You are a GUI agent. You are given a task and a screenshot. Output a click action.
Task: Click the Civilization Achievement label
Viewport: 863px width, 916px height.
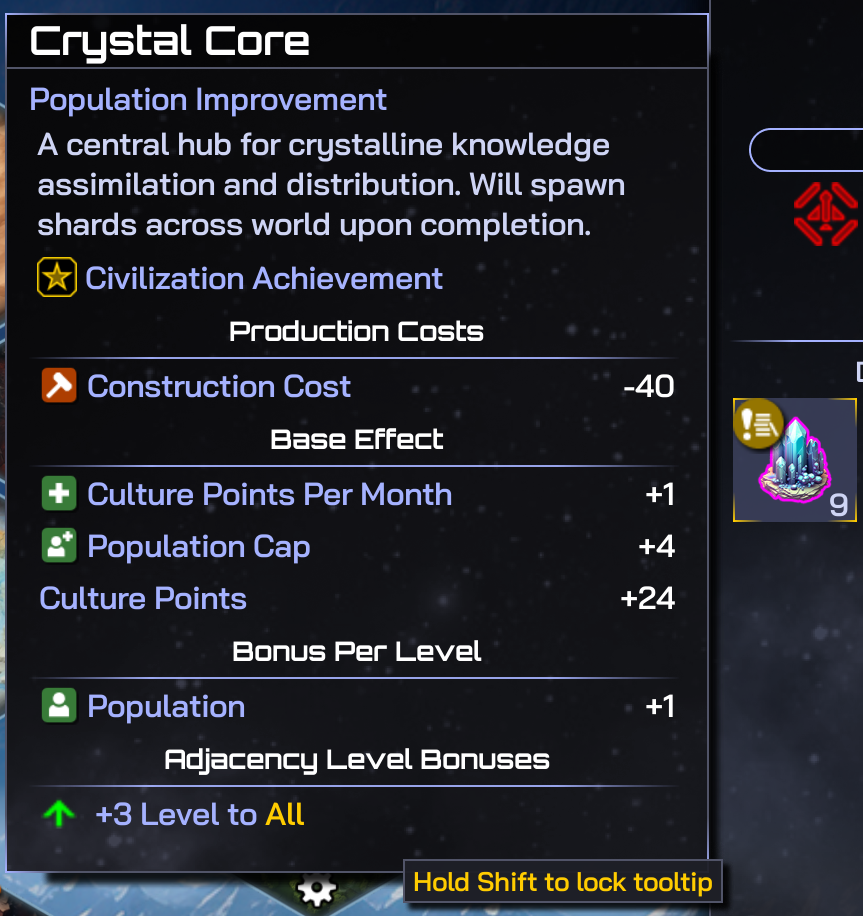click(x=264, y=278)
